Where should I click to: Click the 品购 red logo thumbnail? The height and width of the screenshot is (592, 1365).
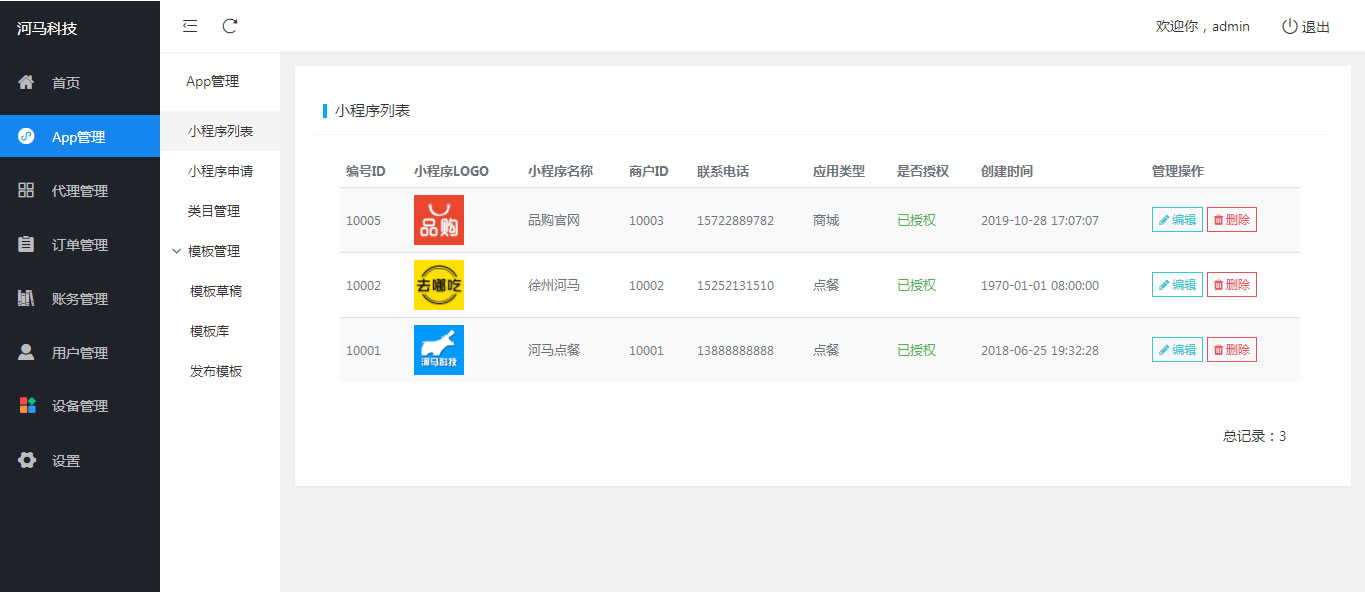438,219
